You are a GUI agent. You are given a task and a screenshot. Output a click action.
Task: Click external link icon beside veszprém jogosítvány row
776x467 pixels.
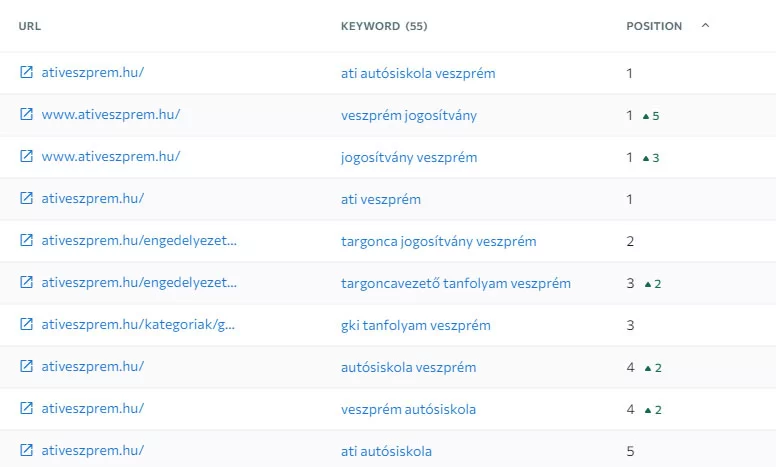[27, 115]
